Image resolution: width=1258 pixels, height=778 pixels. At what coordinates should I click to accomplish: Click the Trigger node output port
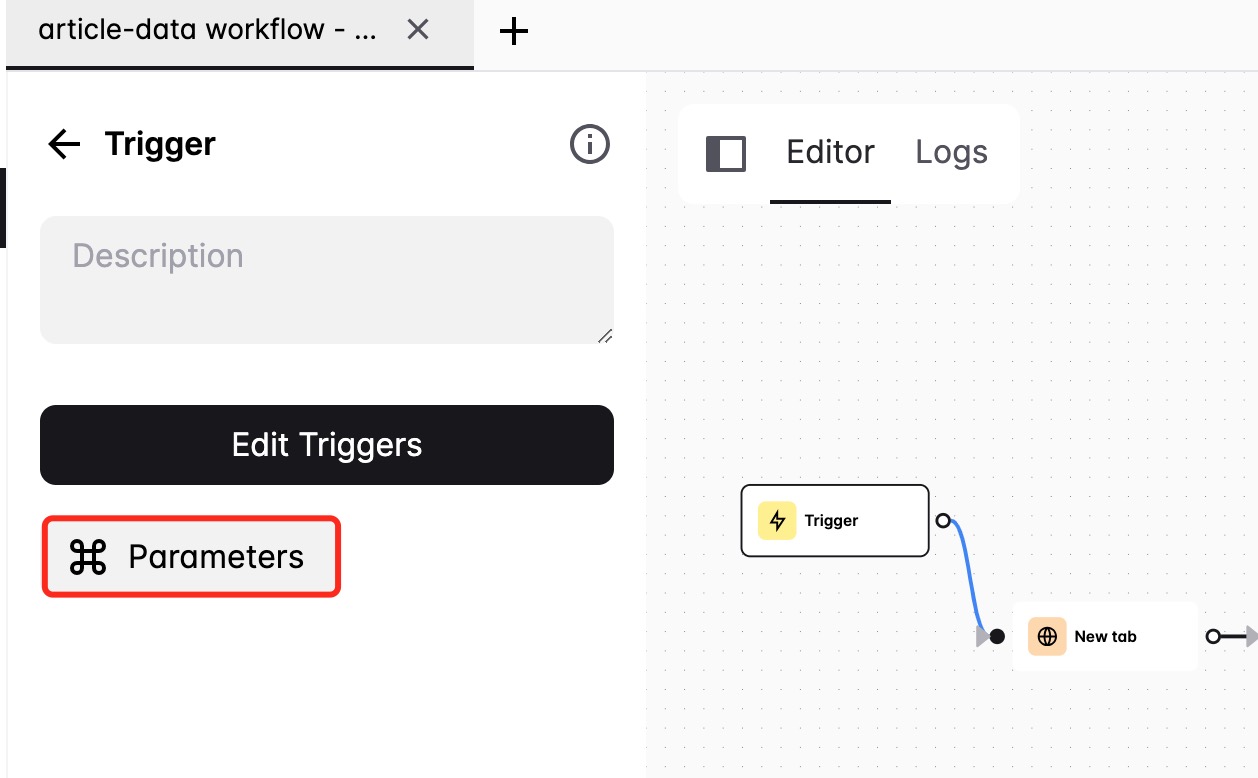click(943, 521)
